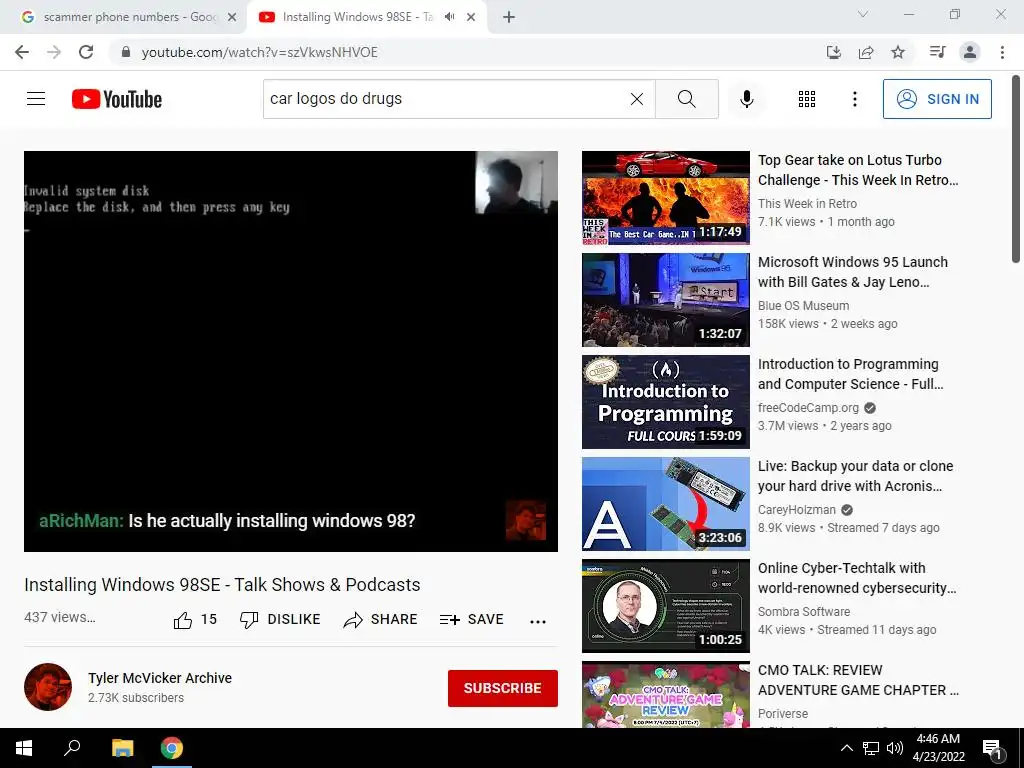This screenshot has height=768, width=1024.
Task: Select Installing Windows 98SE tab
Action: point(359,17)
